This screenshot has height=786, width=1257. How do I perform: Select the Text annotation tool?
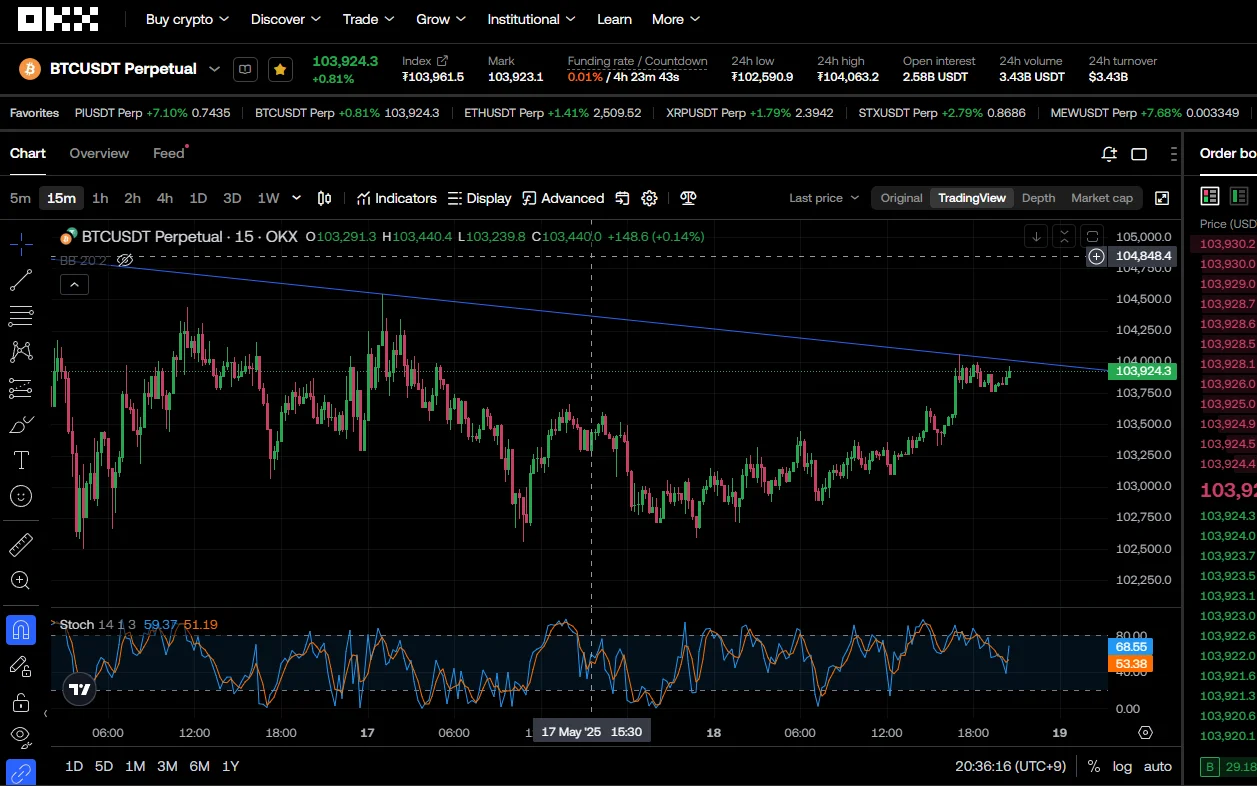(21, 460)
